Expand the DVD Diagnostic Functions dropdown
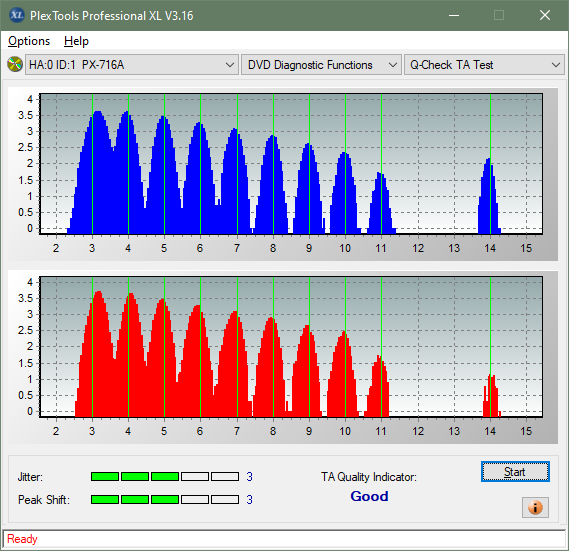 (x=321, y=65)
